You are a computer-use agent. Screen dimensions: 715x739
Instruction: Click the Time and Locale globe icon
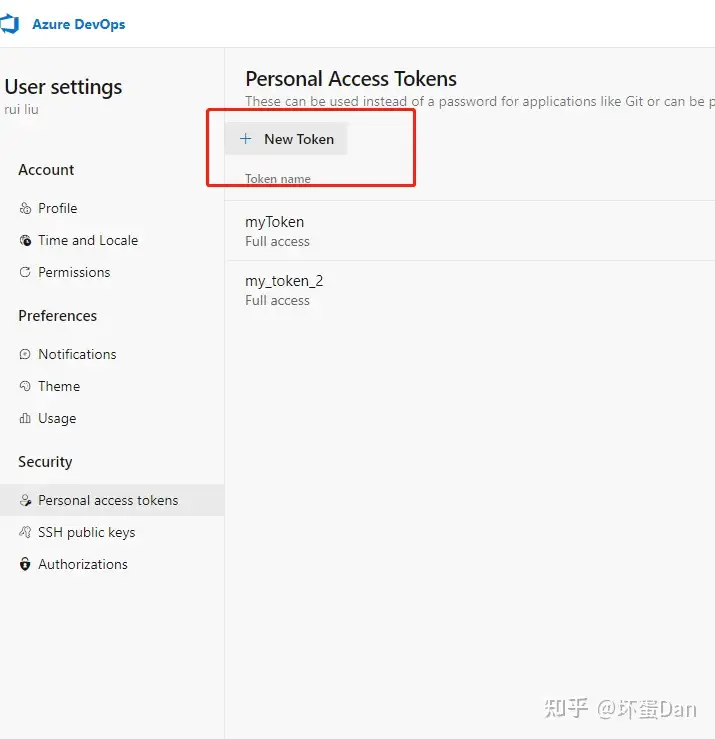pos(25,240)
